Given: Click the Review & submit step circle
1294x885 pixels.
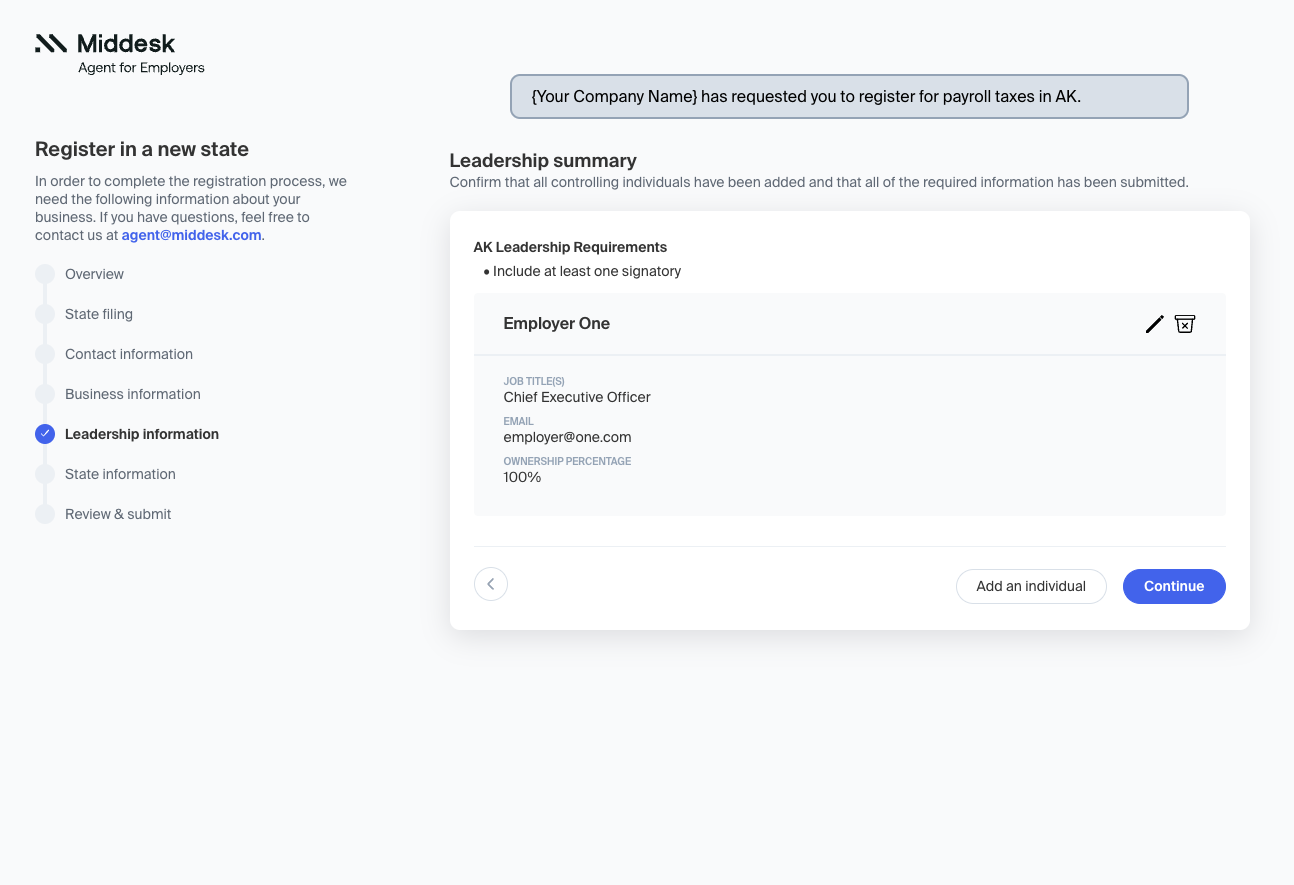Looking at the screenshot, I should tap(45, 514).
